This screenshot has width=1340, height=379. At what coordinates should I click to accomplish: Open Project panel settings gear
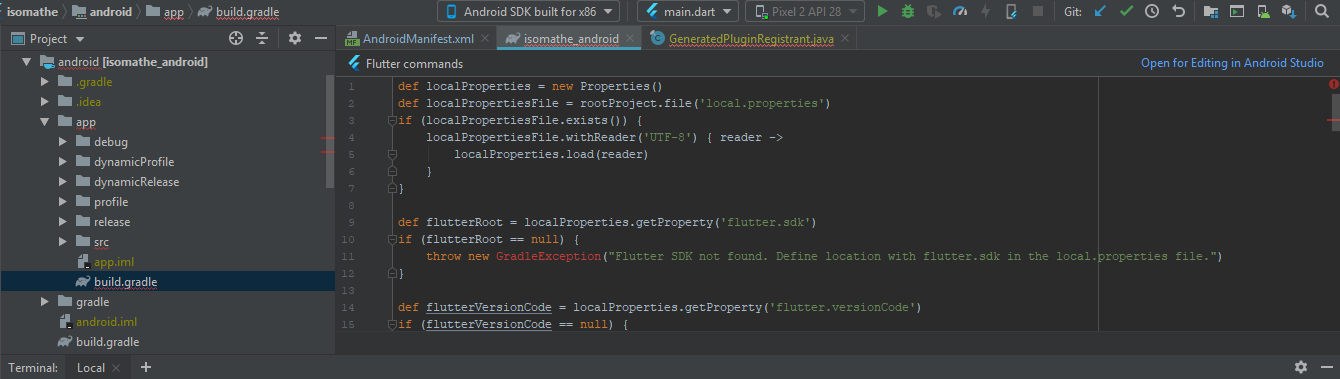pyautogui.click(x=295, y=38)
